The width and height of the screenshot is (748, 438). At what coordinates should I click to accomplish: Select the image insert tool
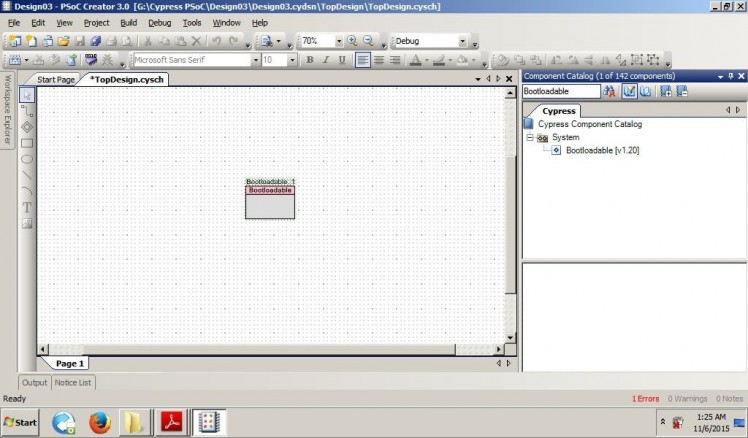[x=27, y=223]
